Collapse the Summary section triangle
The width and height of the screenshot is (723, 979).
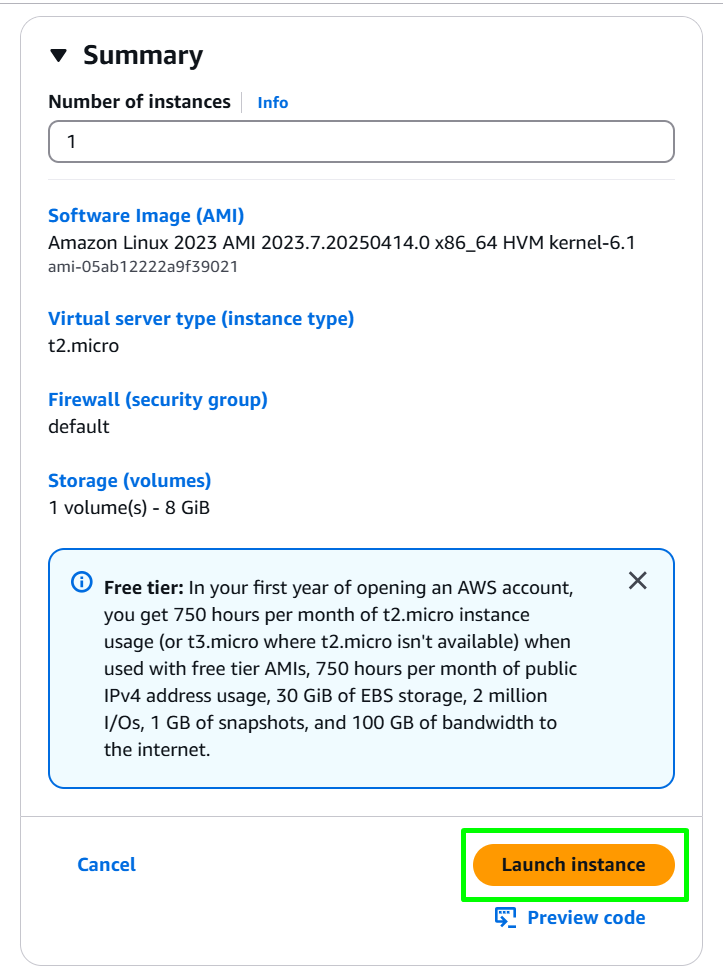coord(59,56)
